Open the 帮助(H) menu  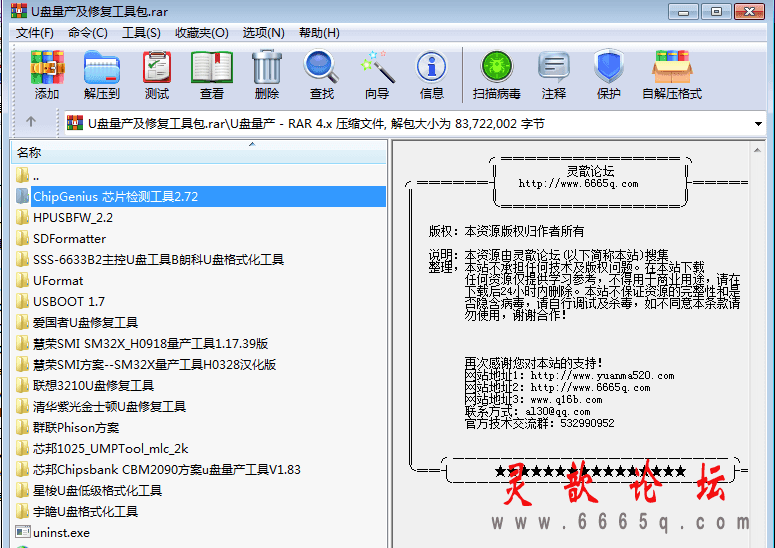[319, 33]
